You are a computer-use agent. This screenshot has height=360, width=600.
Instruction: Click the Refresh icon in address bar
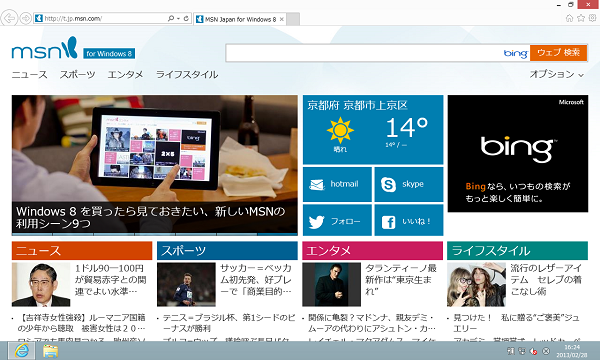point(186,18)
